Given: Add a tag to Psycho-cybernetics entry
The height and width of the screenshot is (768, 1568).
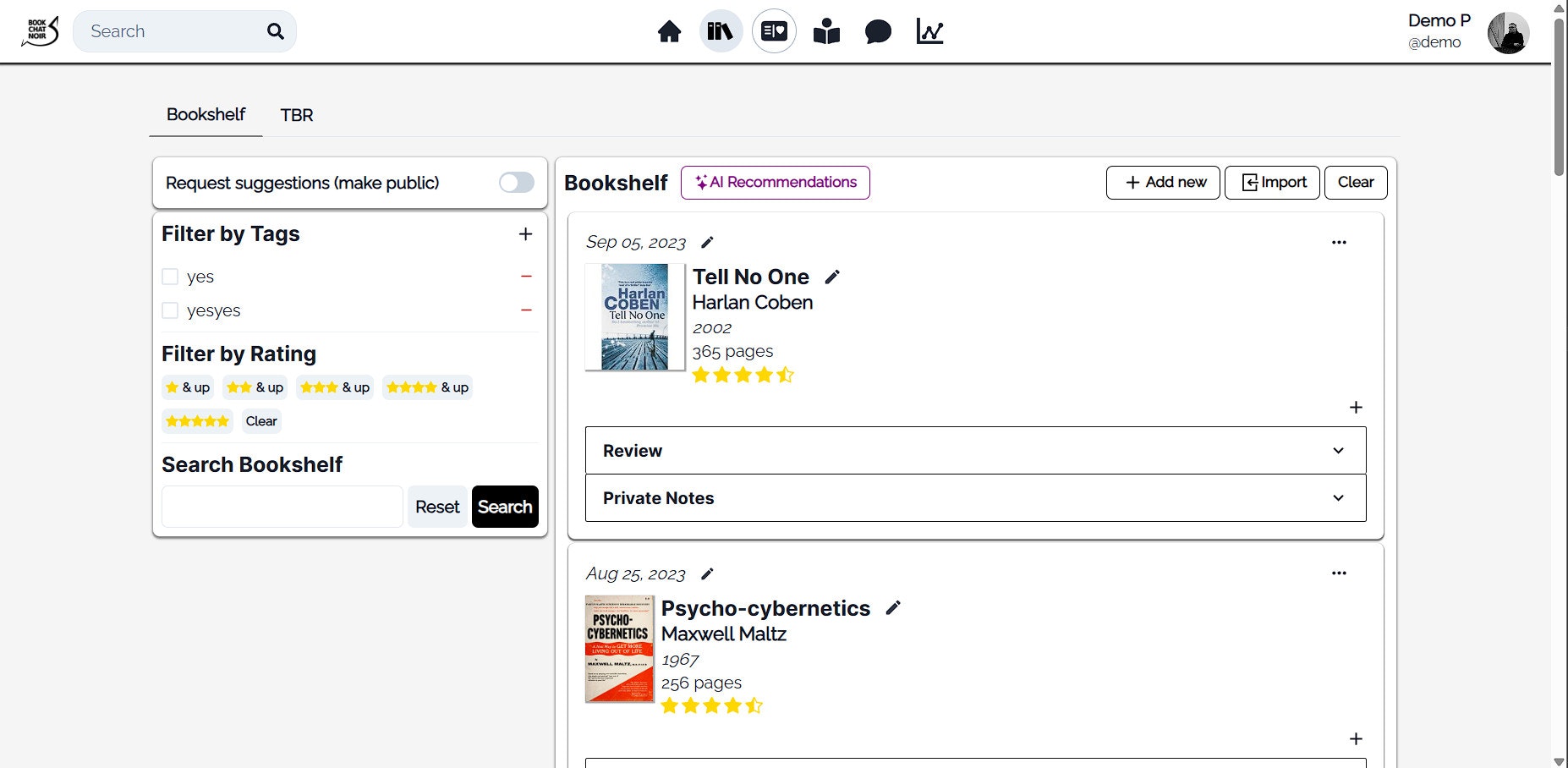Looking at the screenshot, I should click(x=1356, y=739).
